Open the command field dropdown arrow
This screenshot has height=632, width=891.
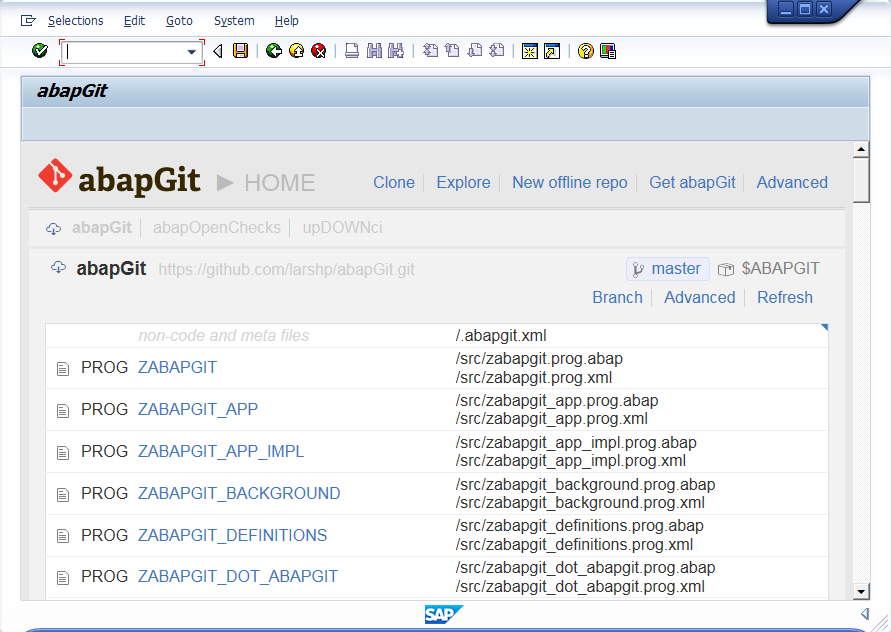click(x=192, y=52)
